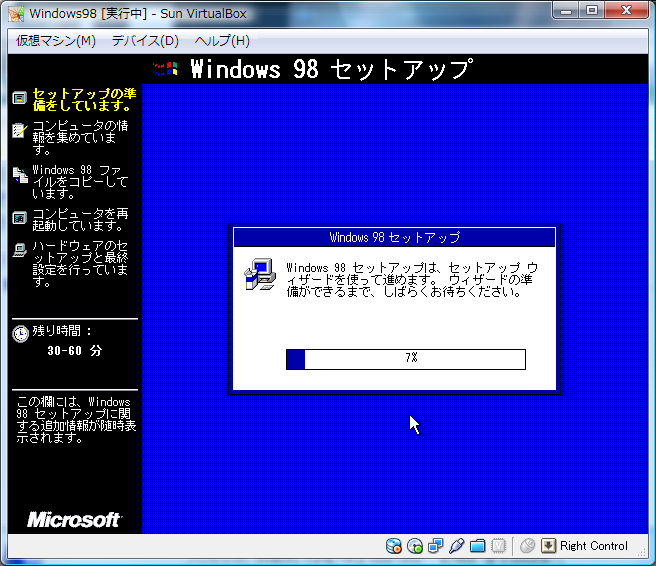Click the 30-60 分 remaining time value
Viewport: 656px width, 566px height.
(x=74, y=351)
